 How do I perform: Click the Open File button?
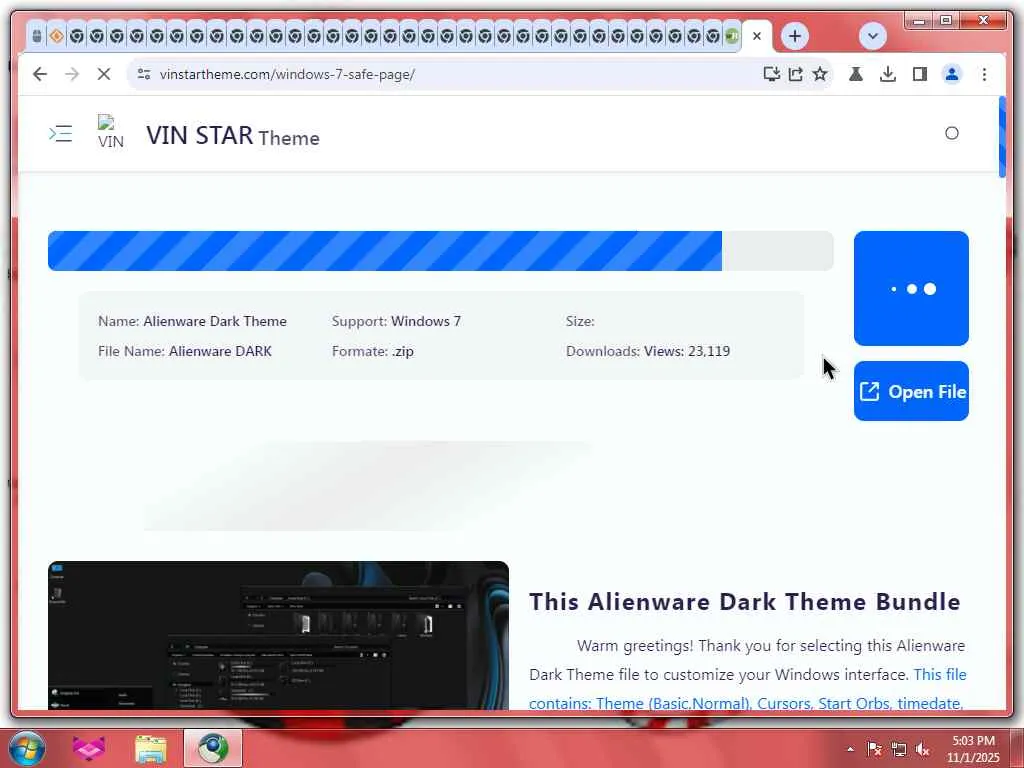(x=911, y=391)
